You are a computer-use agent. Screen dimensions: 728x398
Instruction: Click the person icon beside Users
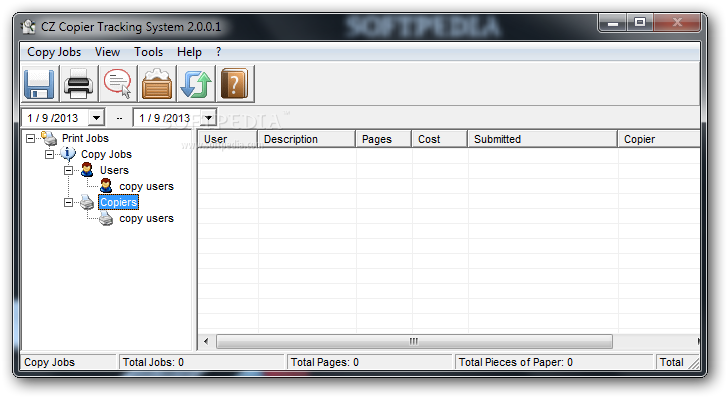pos(87,170)
